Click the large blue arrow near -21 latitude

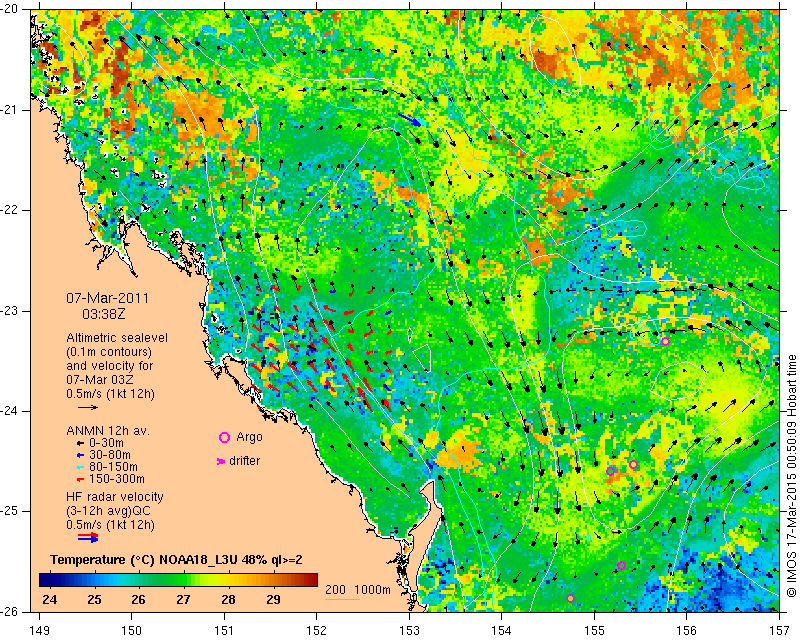tap(410, 120)
